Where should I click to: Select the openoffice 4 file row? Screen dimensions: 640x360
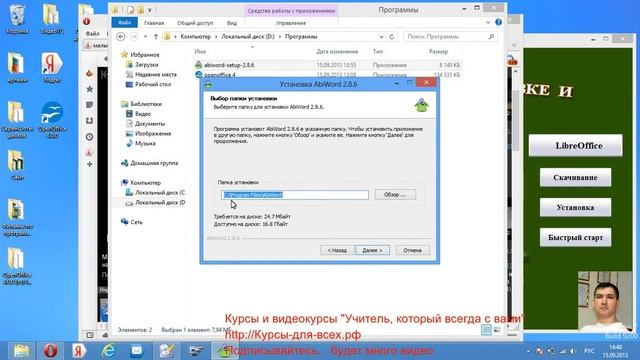tap(328, 75)
